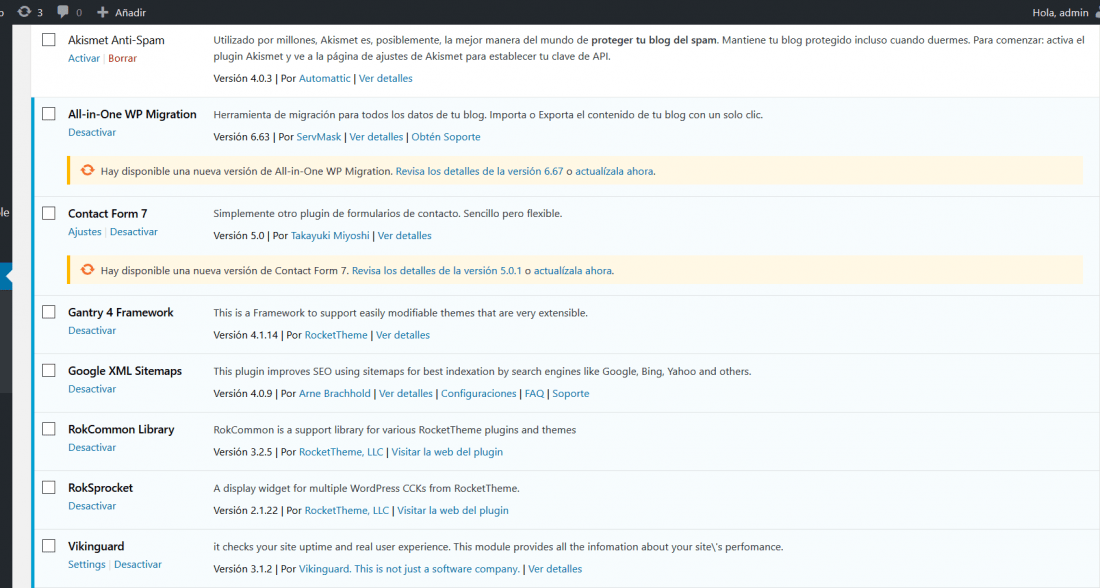The height and width of the screenshot is (588, 1100).
Task: Open the Añadir menu in admin bar
Action: [121, 12]
